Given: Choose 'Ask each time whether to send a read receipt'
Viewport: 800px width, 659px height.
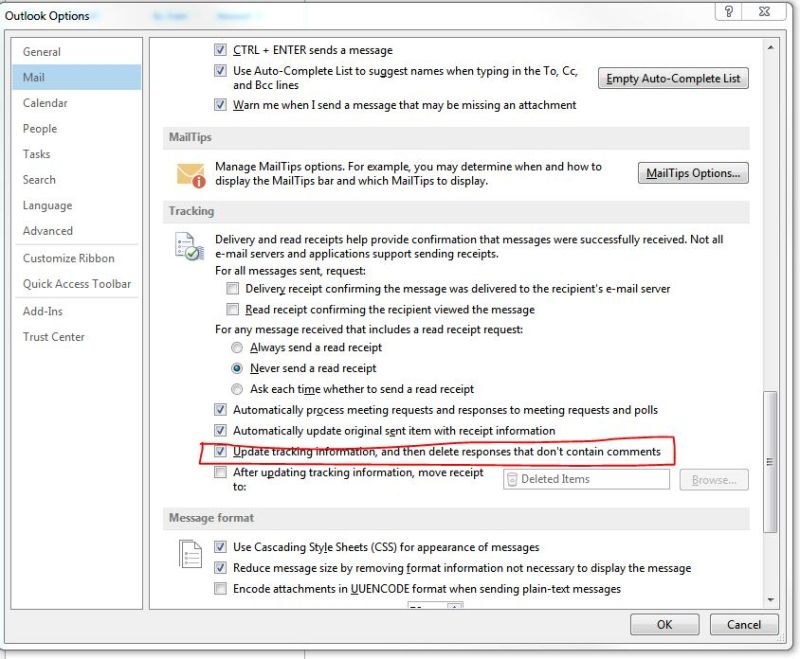Looking at the screenshot, I should click(237, 389).
